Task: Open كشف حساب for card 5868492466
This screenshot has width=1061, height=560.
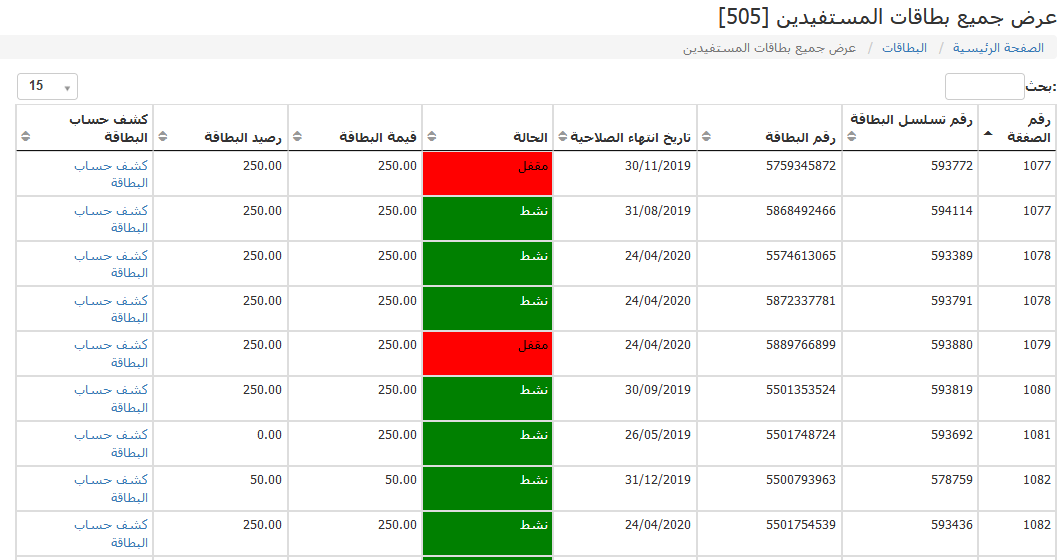Action: point(111,219)
